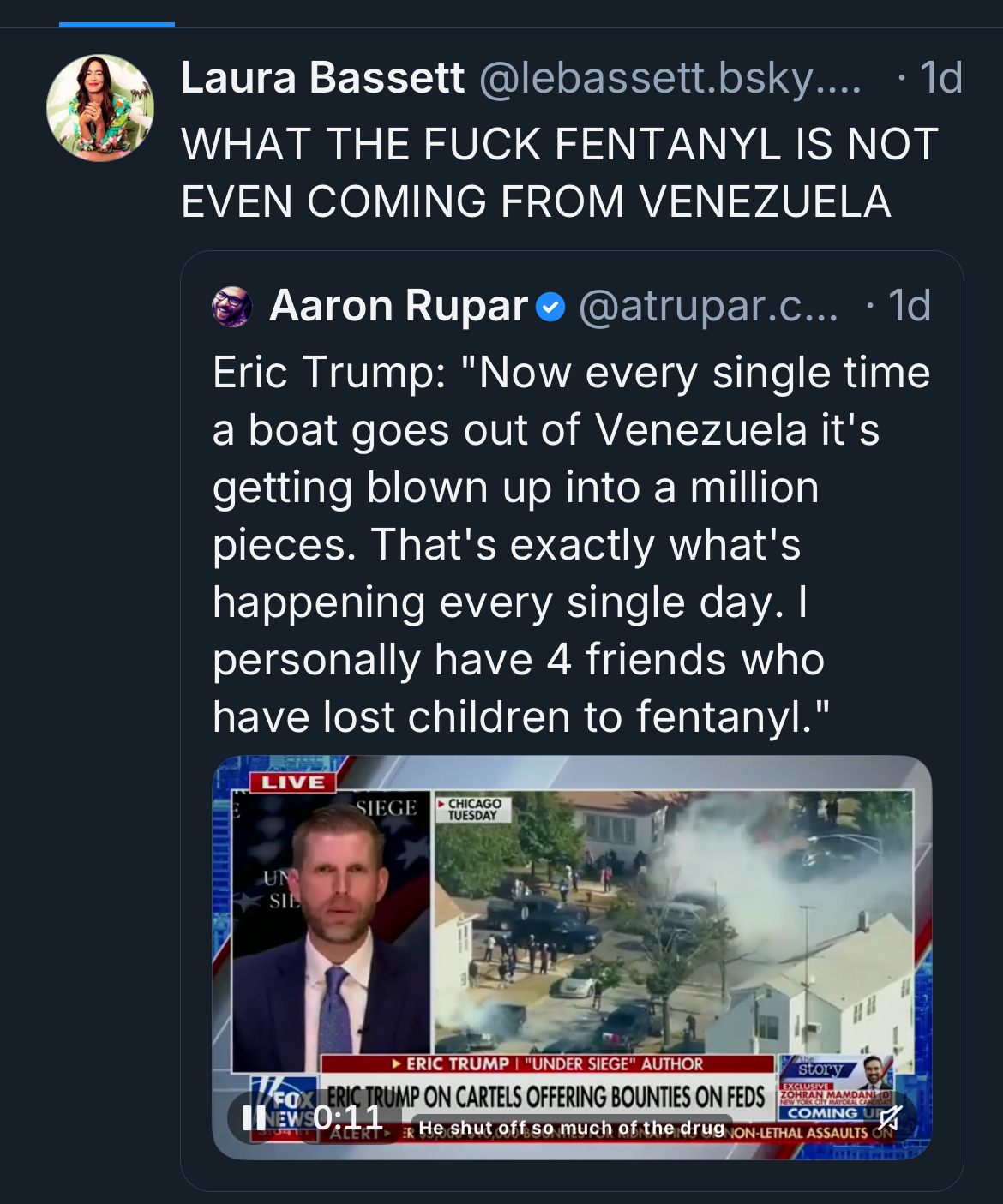The image size is (1003, 1204).
Task: Open Laura Bassett's display name link
Action: (x=322, y=78)
